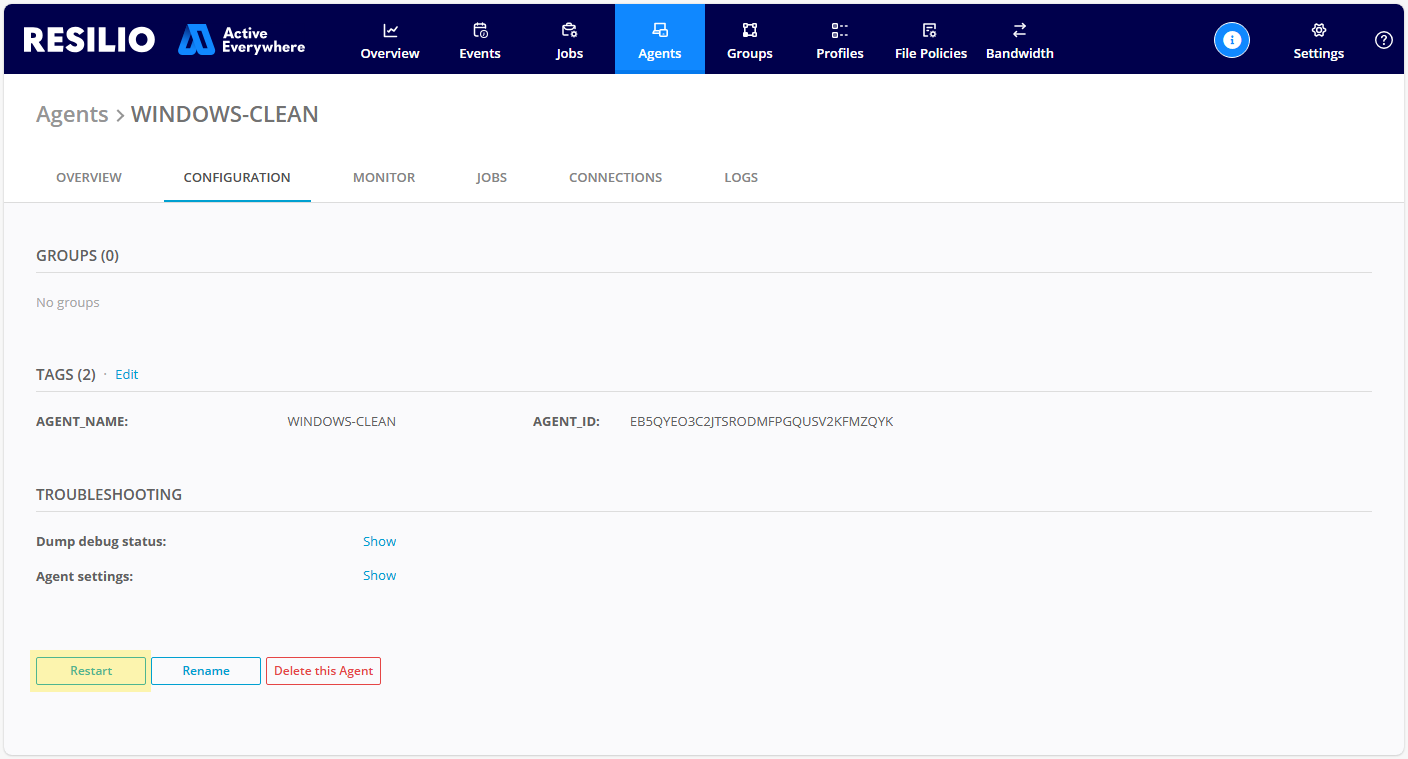Click the Resilio logo

click(89, 39)
